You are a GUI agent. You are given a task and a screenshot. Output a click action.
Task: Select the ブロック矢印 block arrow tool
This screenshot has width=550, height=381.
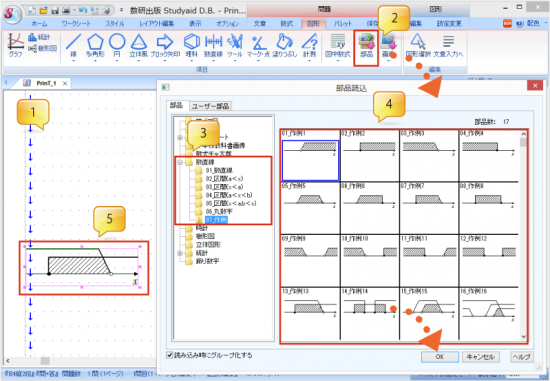(165, 46)
